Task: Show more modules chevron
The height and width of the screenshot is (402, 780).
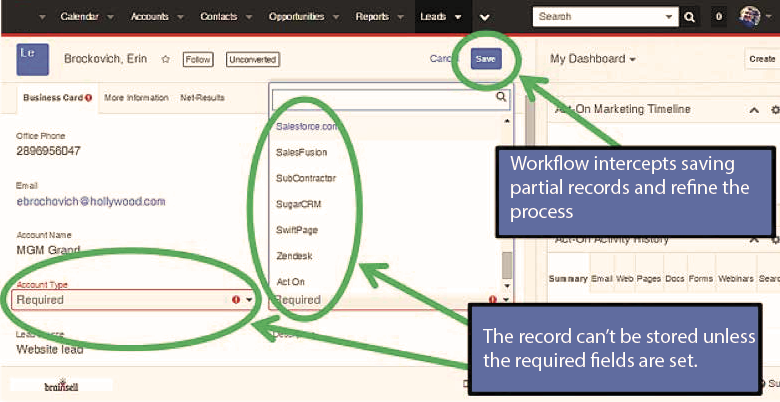Action: coord(485,17)
